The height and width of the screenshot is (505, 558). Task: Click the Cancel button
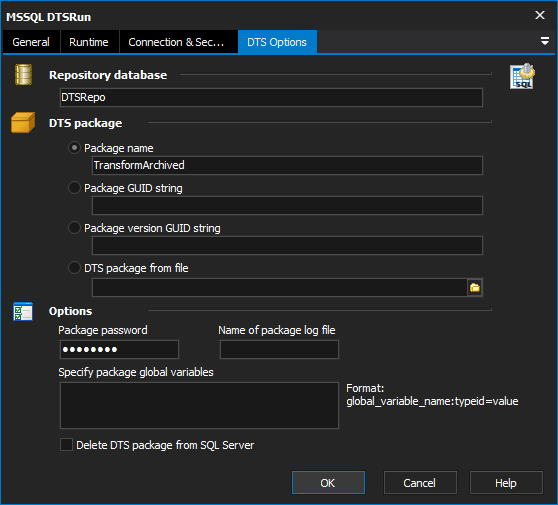(x=420, y=483)
